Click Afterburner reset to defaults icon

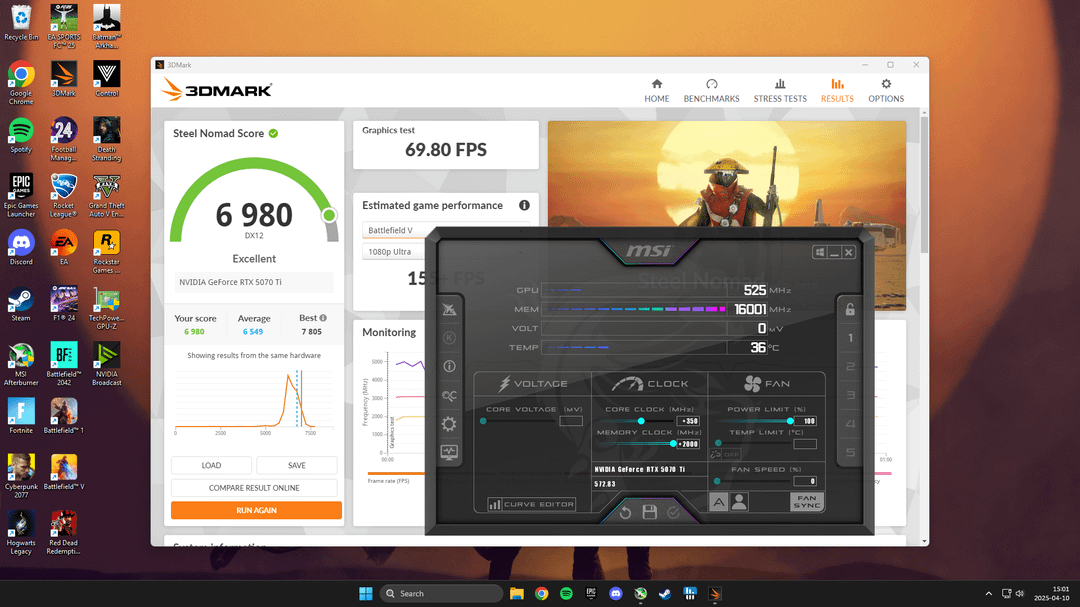tap(625, 512)
